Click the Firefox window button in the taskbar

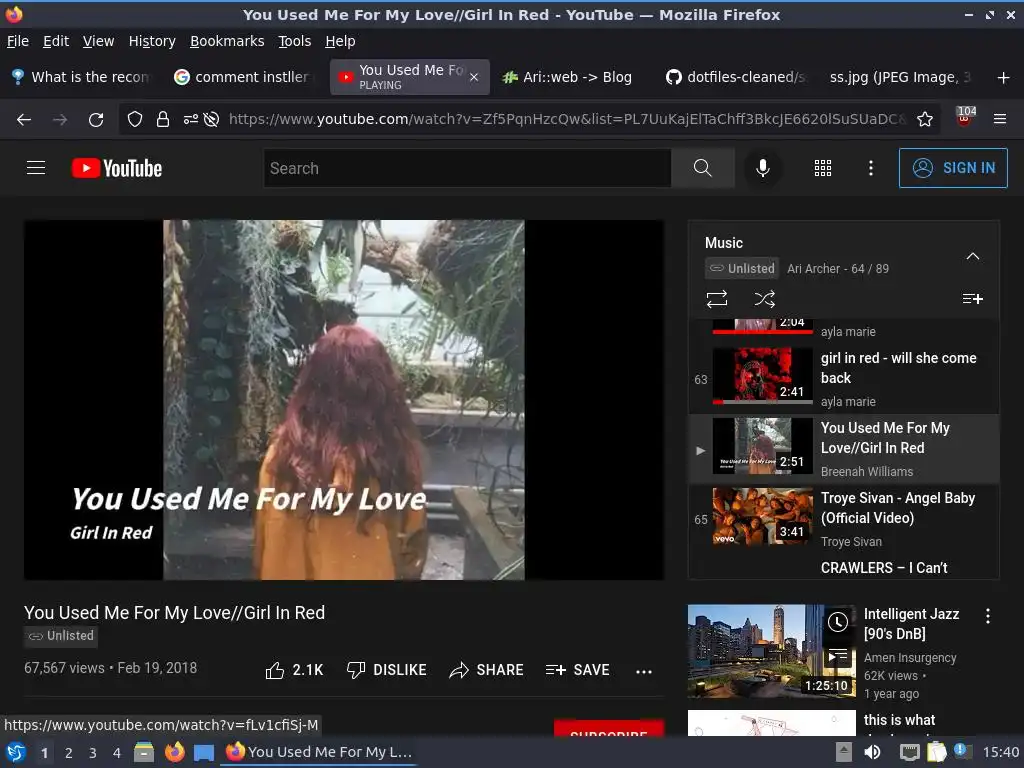tap(319, 752)
